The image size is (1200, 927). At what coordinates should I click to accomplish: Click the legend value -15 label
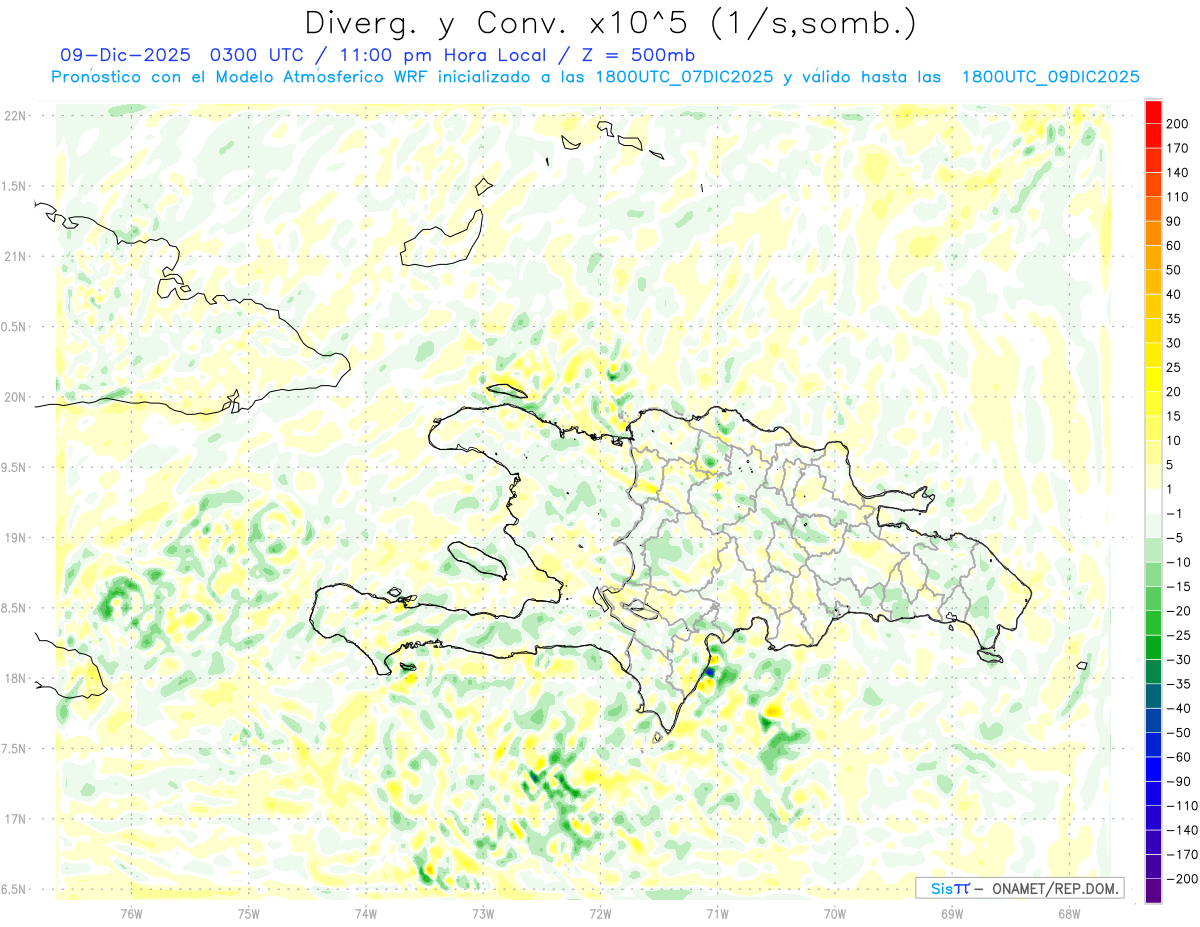pos(1178,587)
